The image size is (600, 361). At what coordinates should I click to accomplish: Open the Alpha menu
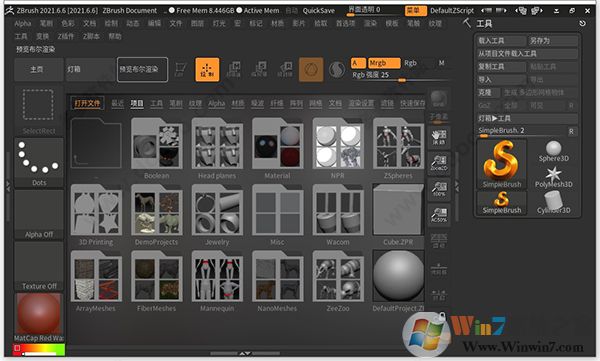(23, 23)
